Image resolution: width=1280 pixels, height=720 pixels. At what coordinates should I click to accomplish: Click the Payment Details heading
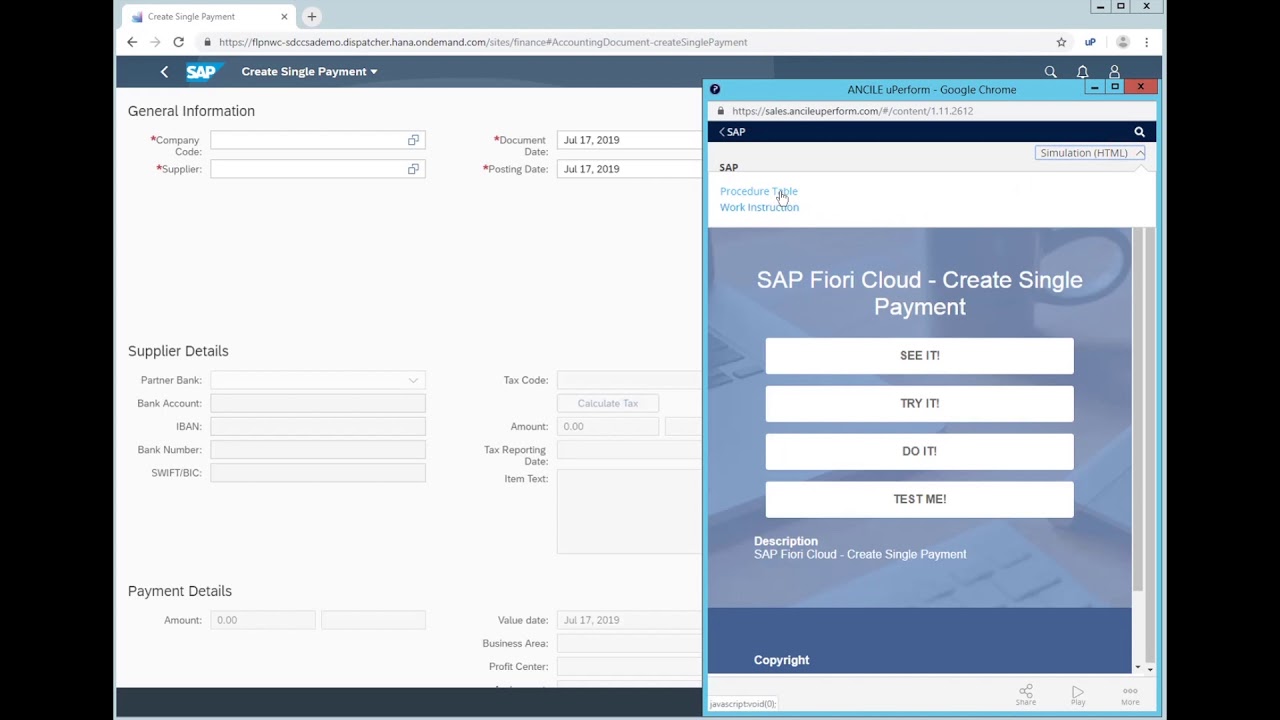point(180,591)
